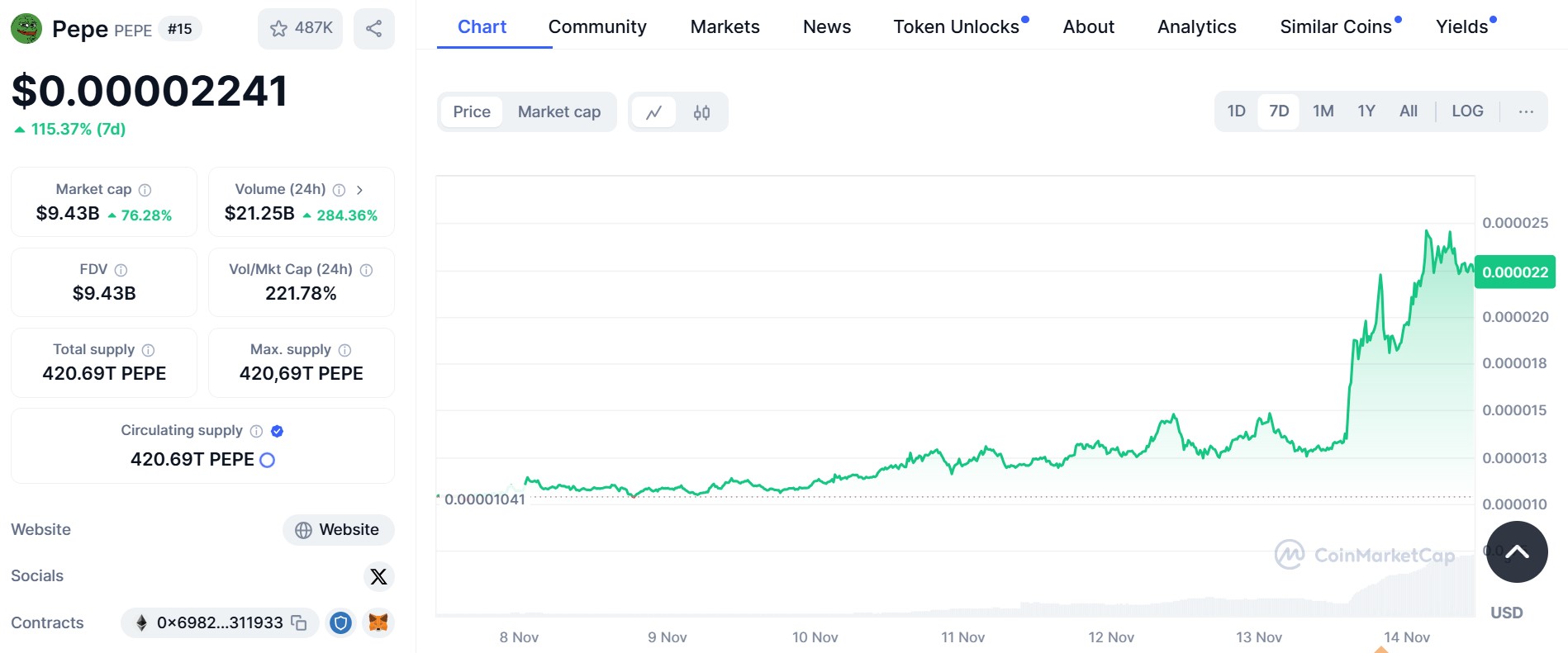Click Vol/Mkt Cap (24h) info icon
The height and width of the screenshot is (653, 1568).
(x=367, y=270)
